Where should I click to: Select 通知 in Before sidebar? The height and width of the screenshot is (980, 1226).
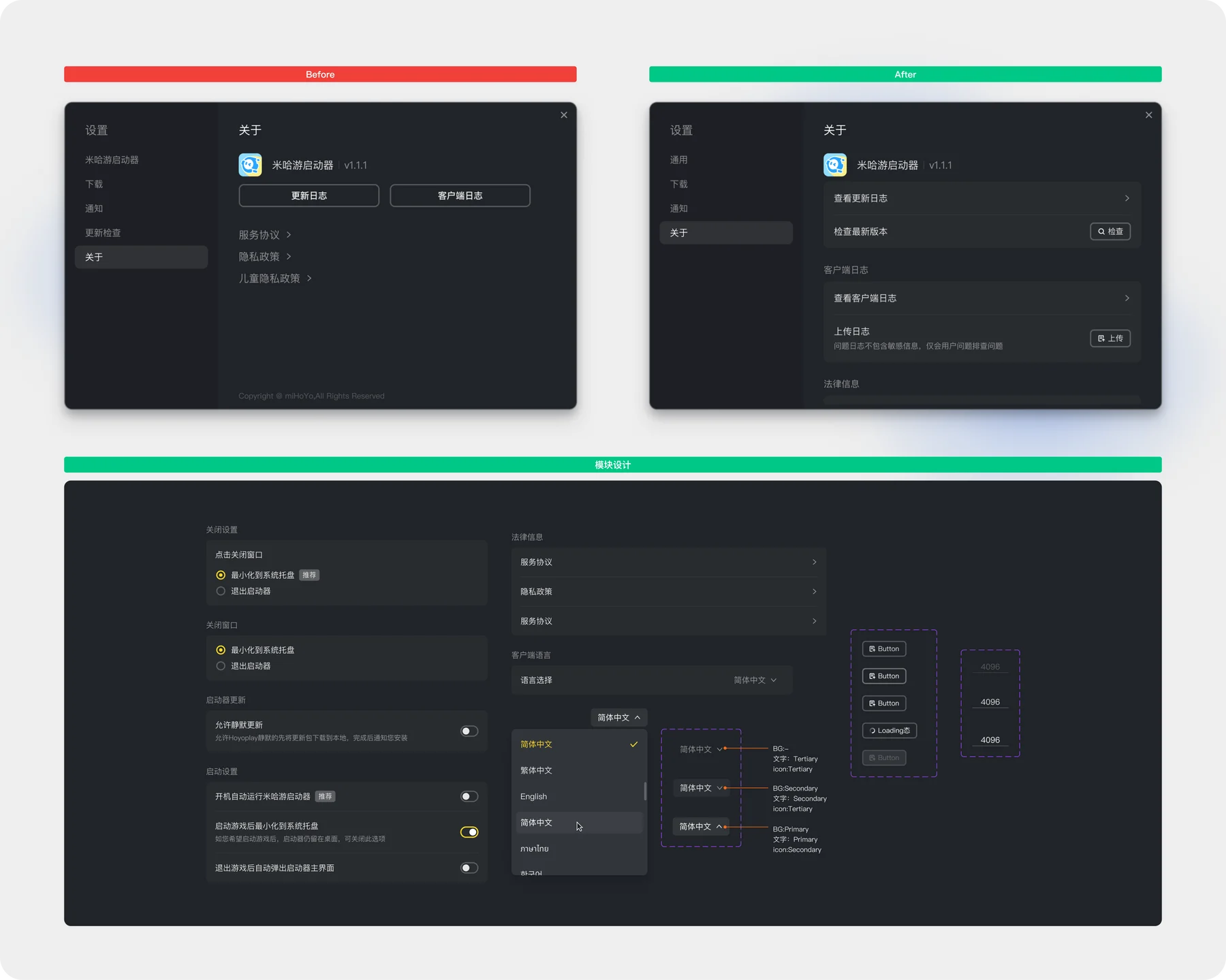tap(141, 208)
